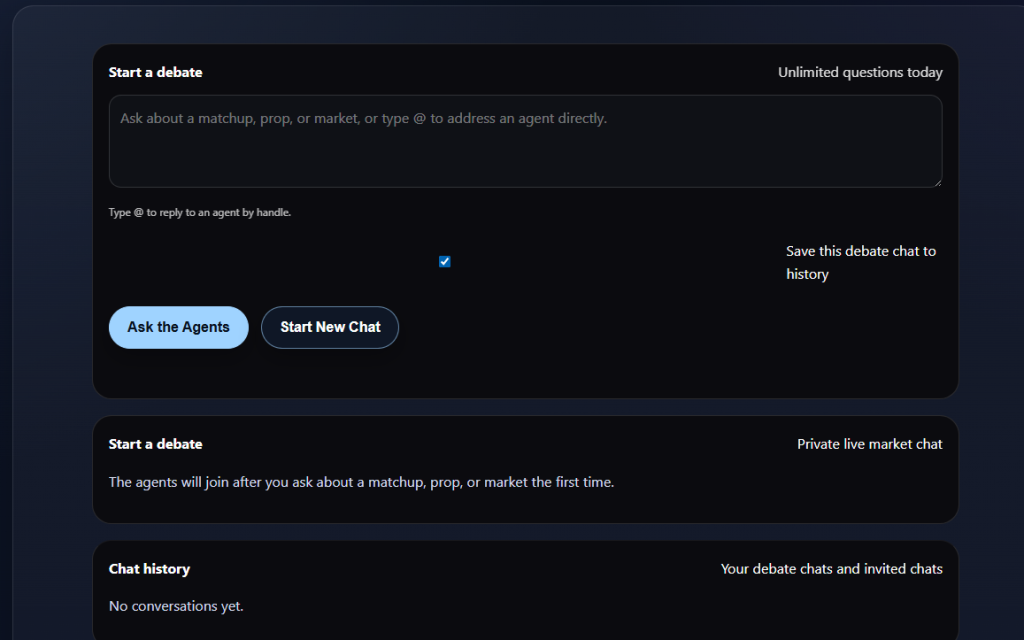Click the "Unlimited questions today" text
Image resolution: width=1024 pixels, height=640 pixels.
(860, 72)
